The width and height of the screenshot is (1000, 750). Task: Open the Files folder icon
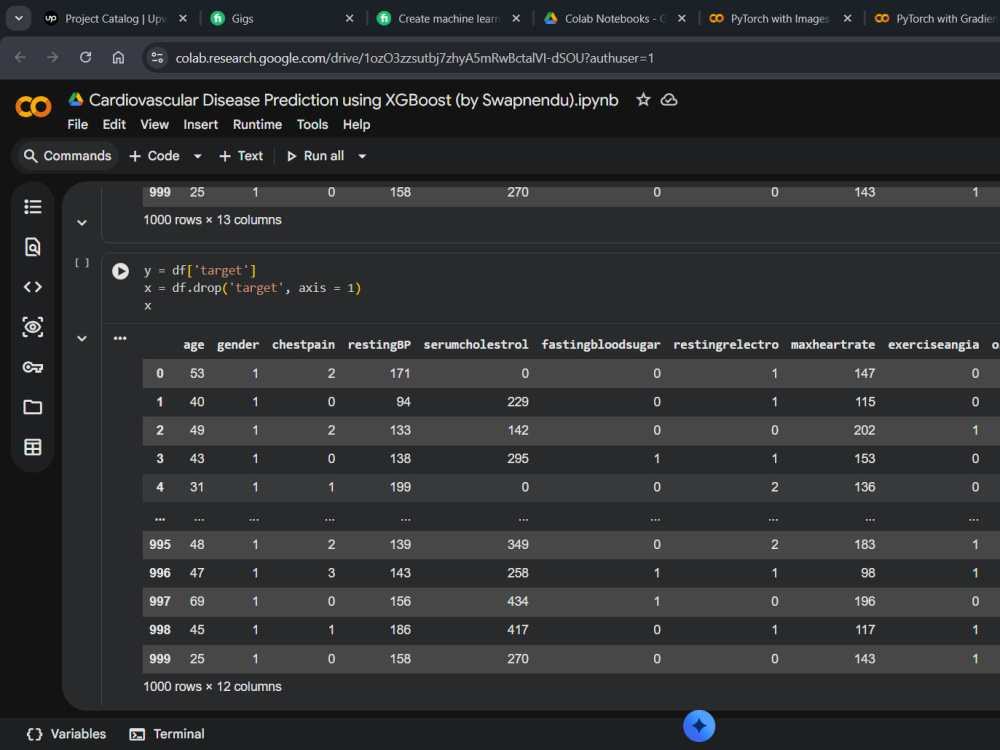33,407
